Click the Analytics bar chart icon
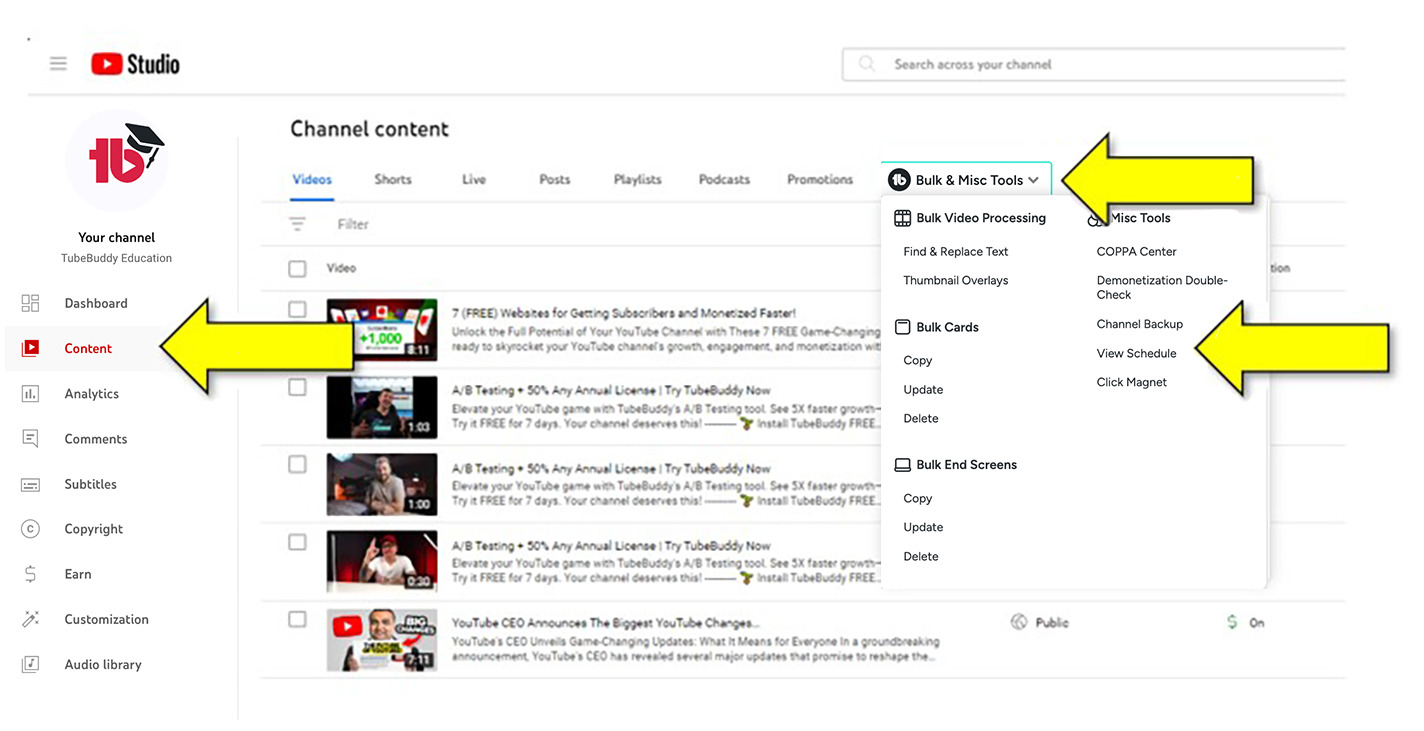The width and height of the screenshot is (1424, 731). tap(30, 394)
